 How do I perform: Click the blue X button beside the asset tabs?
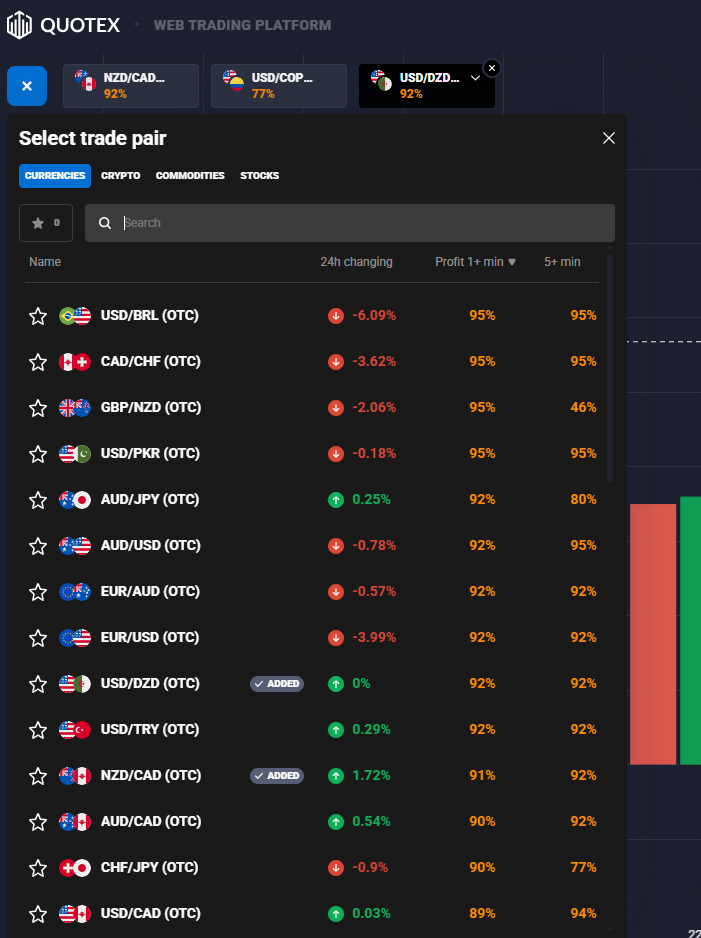[27, 86]
